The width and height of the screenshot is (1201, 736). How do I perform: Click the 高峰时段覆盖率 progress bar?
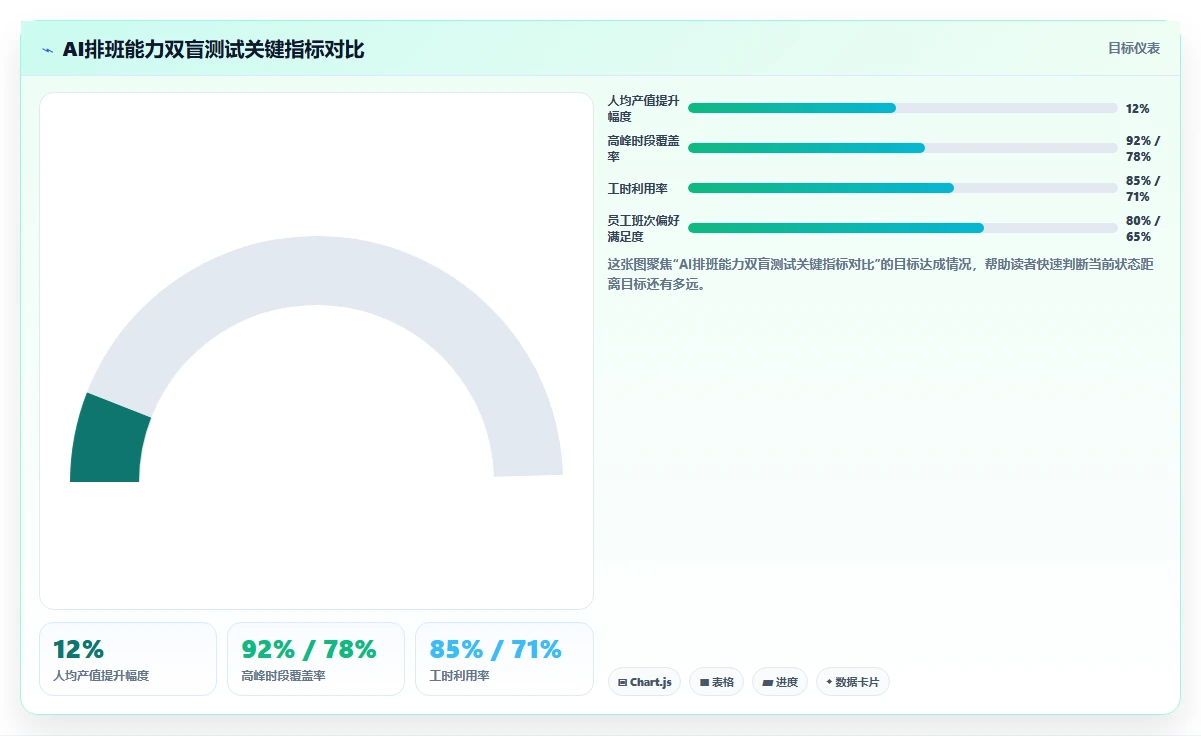[x=903, y=148]
